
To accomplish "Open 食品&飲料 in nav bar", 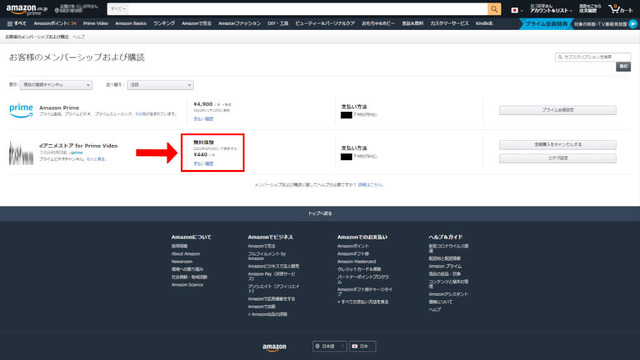I will click(412, 24).
